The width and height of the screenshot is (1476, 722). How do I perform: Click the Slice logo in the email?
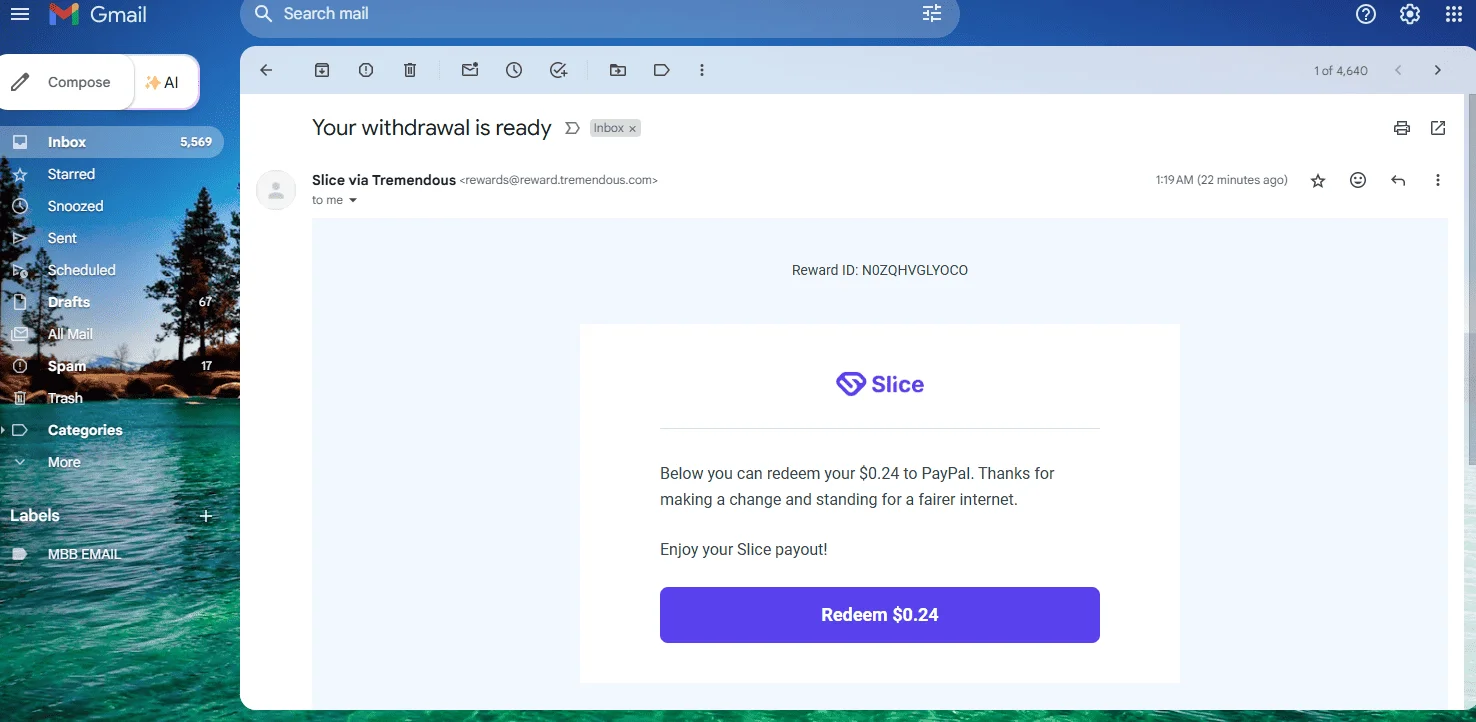(x=880, y=384)
